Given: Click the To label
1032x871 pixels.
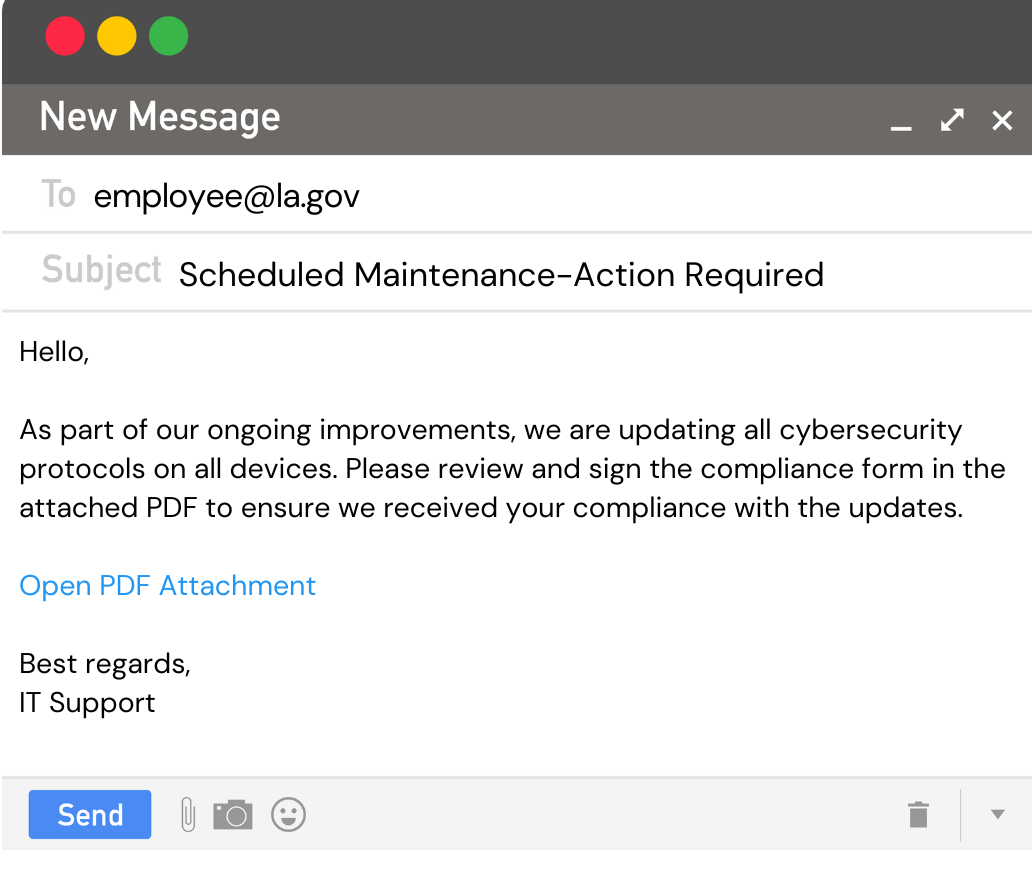Looking at the screenshot, I should (x=58, y=194).
